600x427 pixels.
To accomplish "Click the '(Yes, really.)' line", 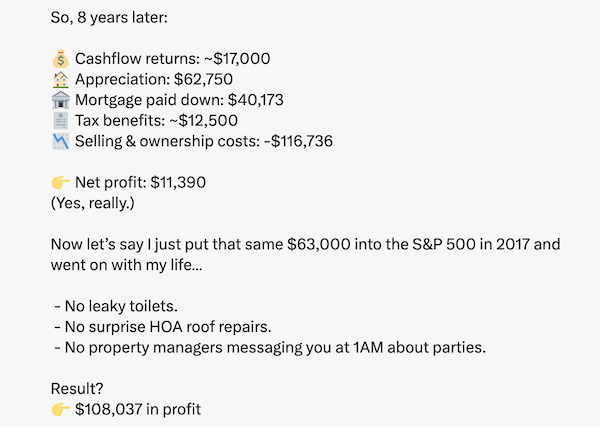I will coord(93,203).
